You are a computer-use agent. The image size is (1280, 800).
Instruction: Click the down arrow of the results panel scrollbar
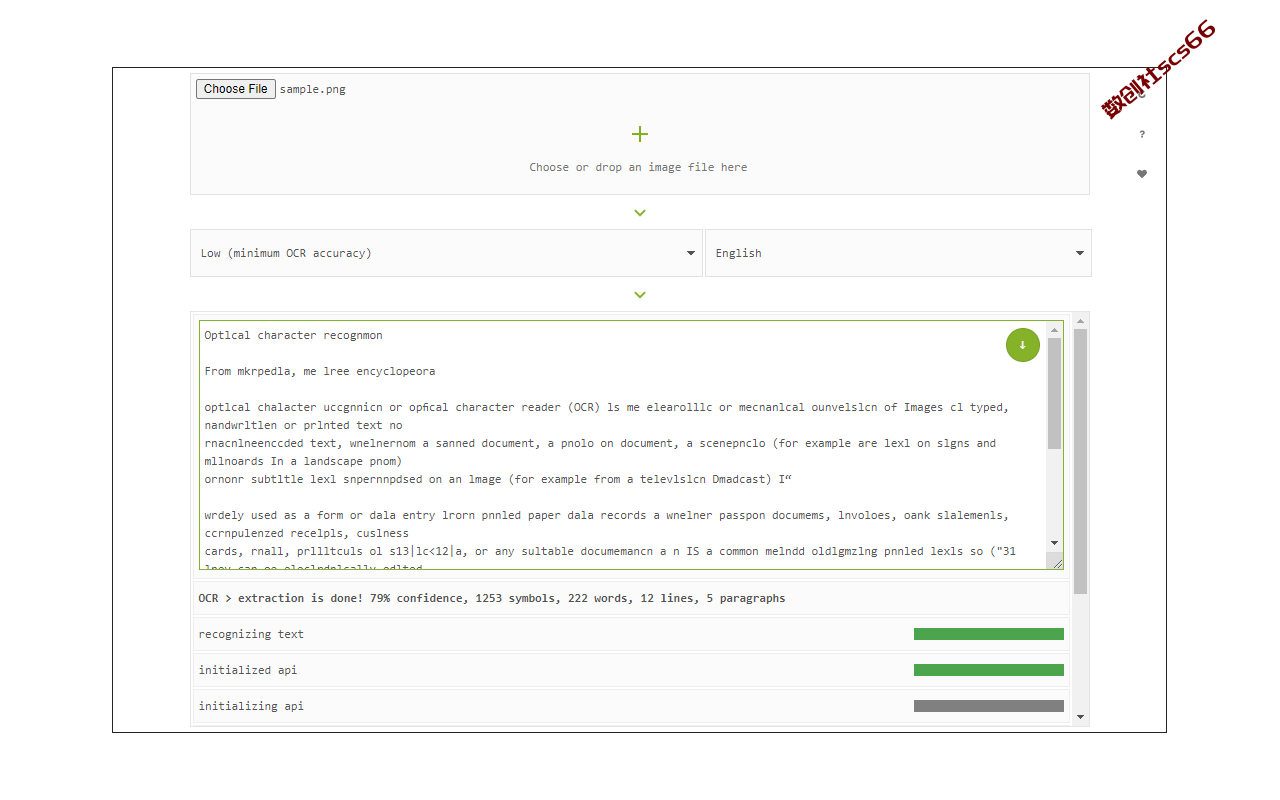(x=1080, y=717)
